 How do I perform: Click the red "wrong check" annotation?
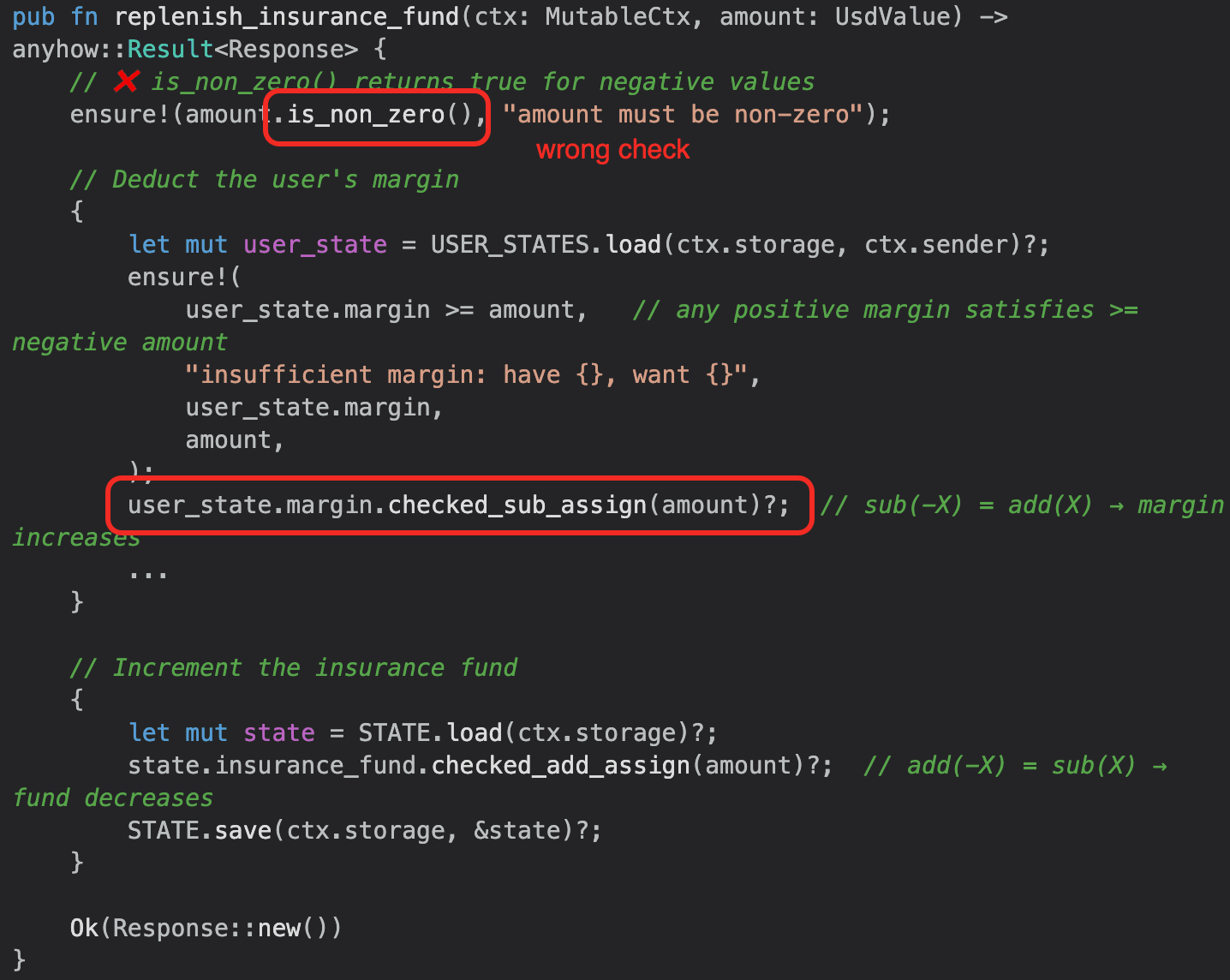[x=612, y=150]
